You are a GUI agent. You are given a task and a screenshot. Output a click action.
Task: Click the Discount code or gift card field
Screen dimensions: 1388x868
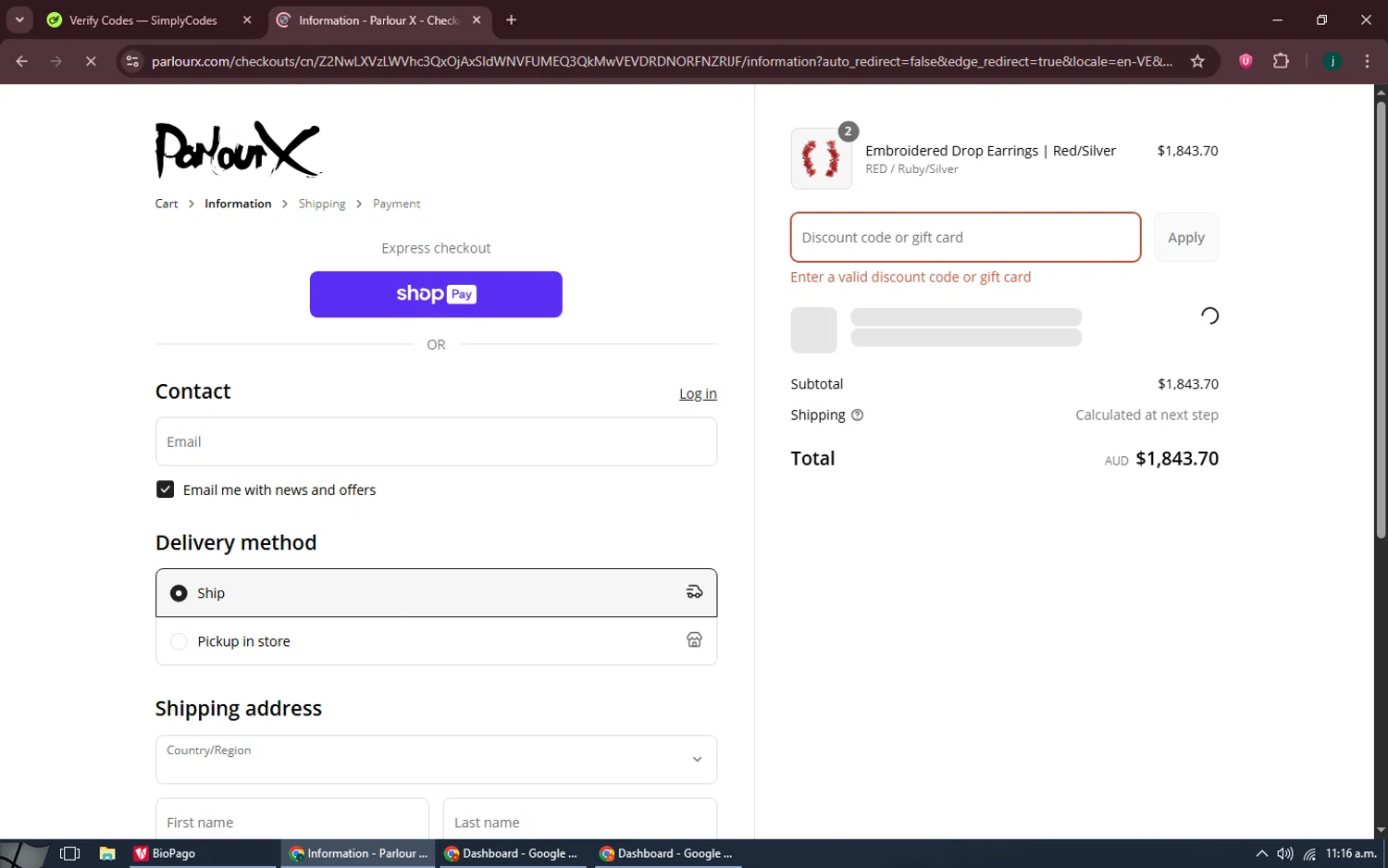tap(965, 237)
